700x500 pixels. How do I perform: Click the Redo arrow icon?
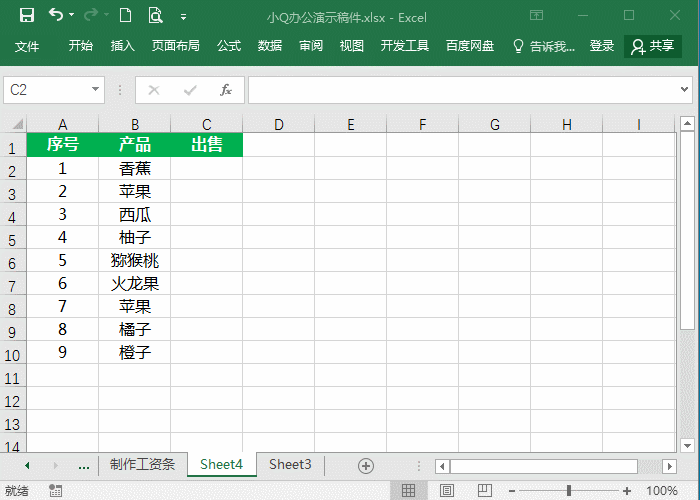pos(91,15)
